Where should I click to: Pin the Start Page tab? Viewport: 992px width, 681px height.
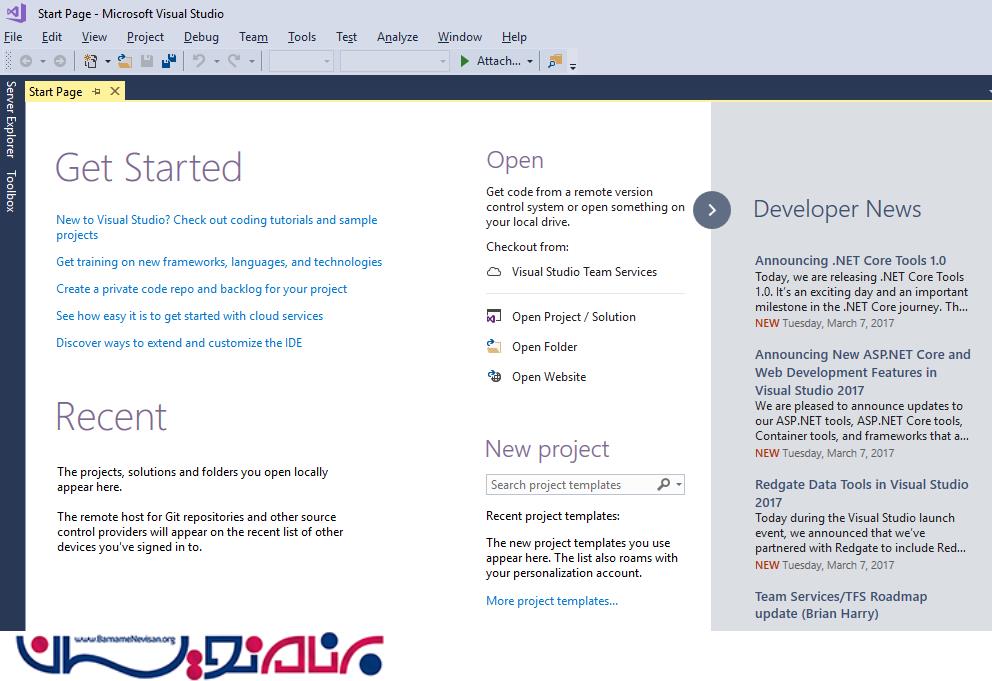pos(96,92)
